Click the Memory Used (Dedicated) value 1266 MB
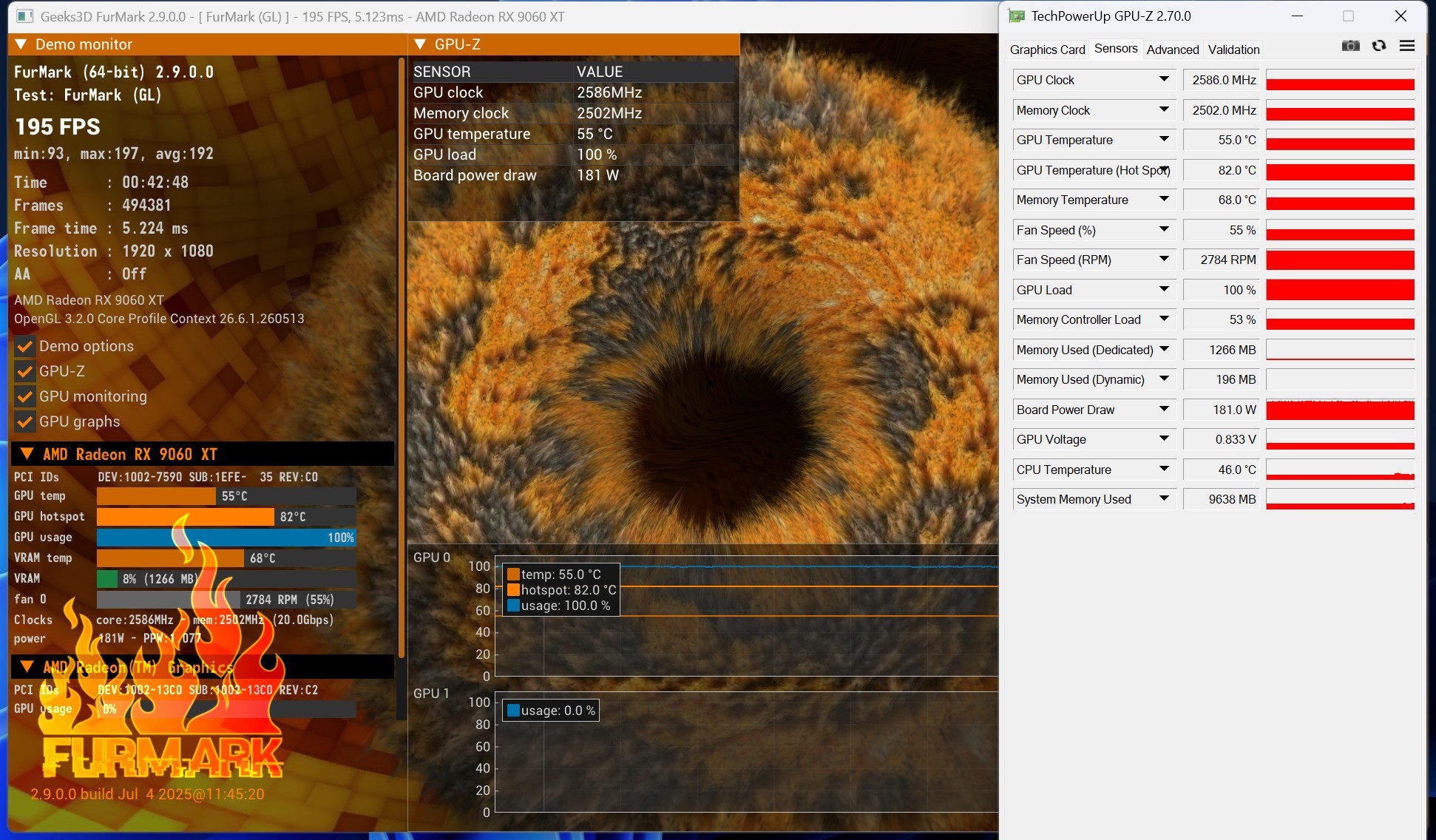Viewport: 1436px width, 840px height. 1222,350
